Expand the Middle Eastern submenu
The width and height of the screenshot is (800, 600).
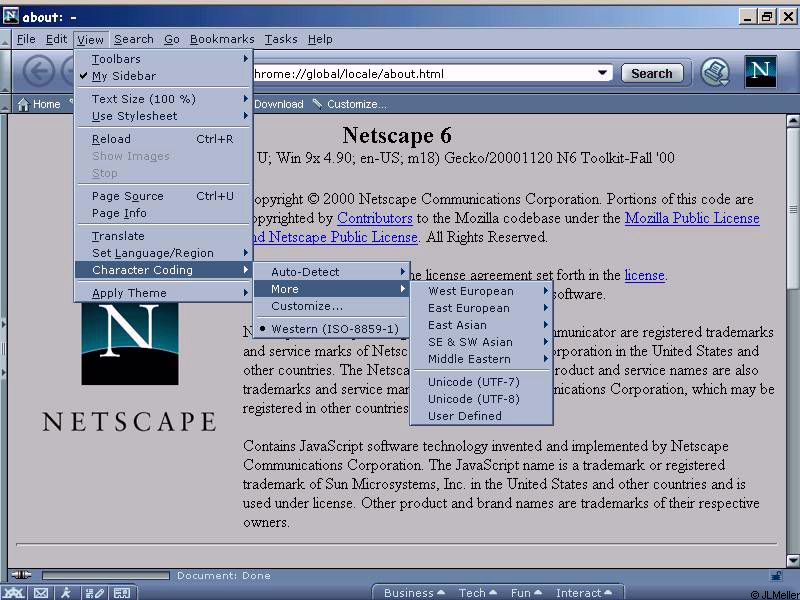coord(482,359)
